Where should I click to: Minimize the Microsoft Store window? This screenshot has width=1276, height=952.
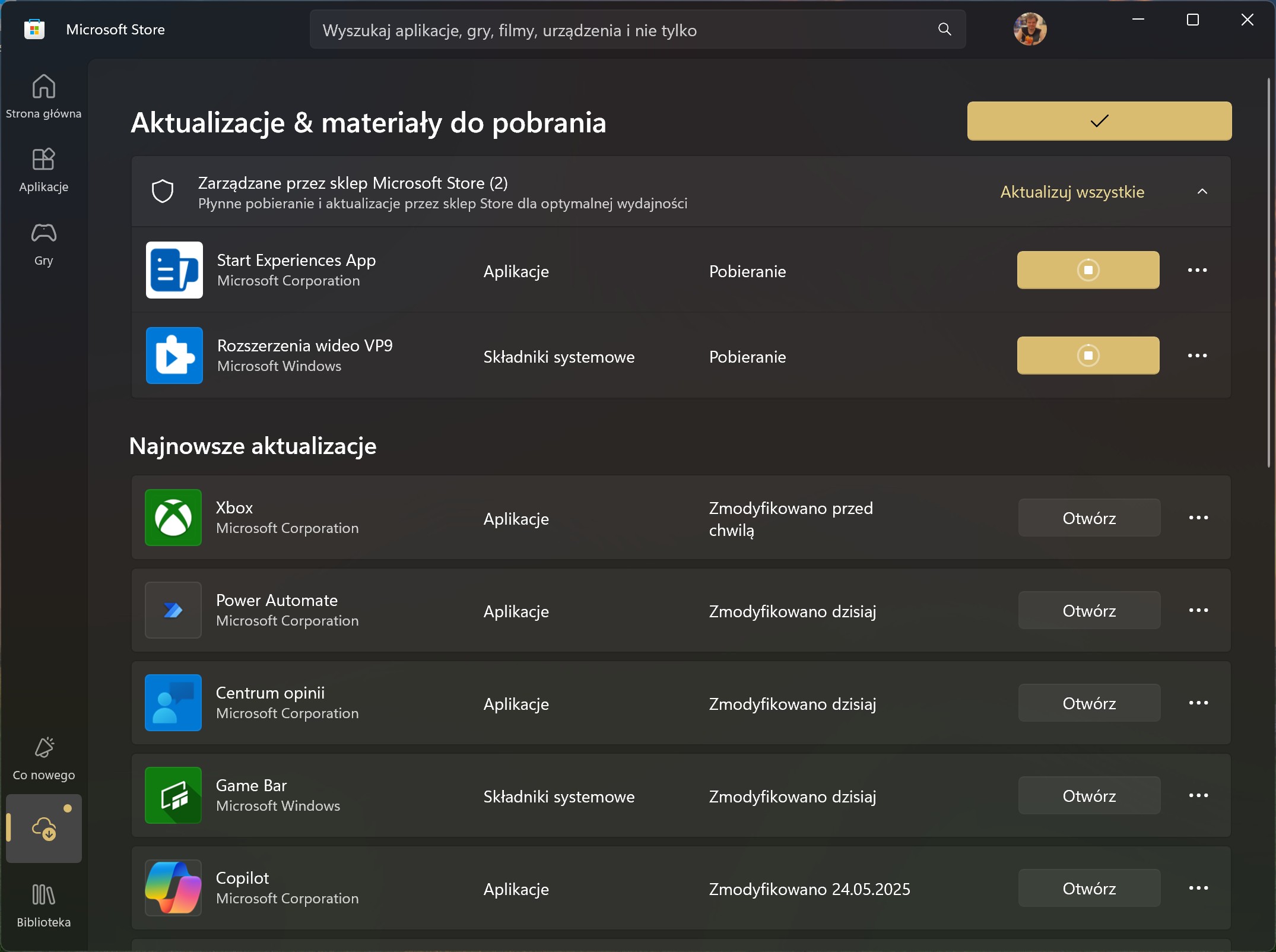point(1138,20)
